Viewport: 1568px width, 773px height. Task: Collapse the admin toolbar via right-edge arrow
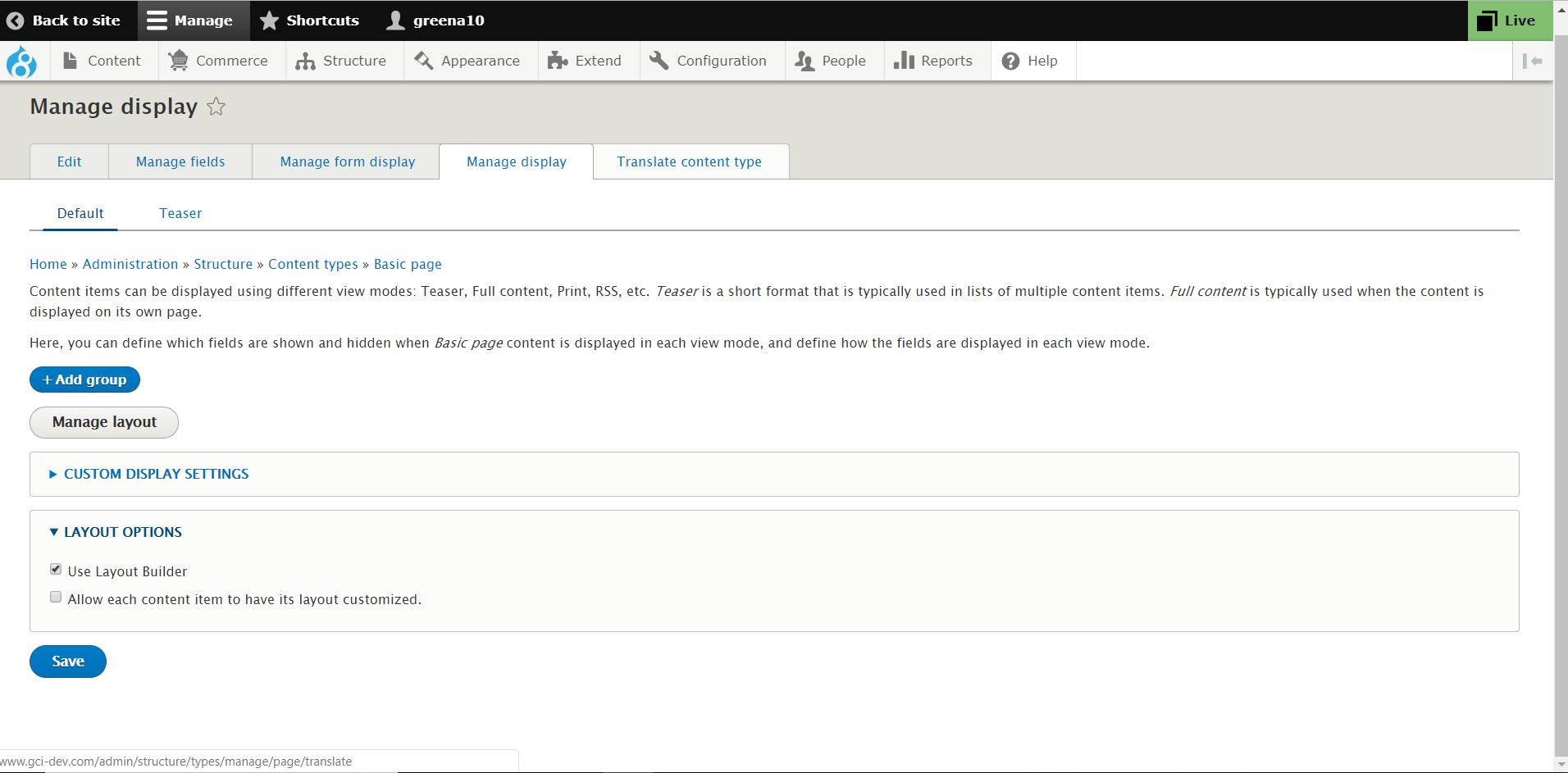(x=1533, y=60)
